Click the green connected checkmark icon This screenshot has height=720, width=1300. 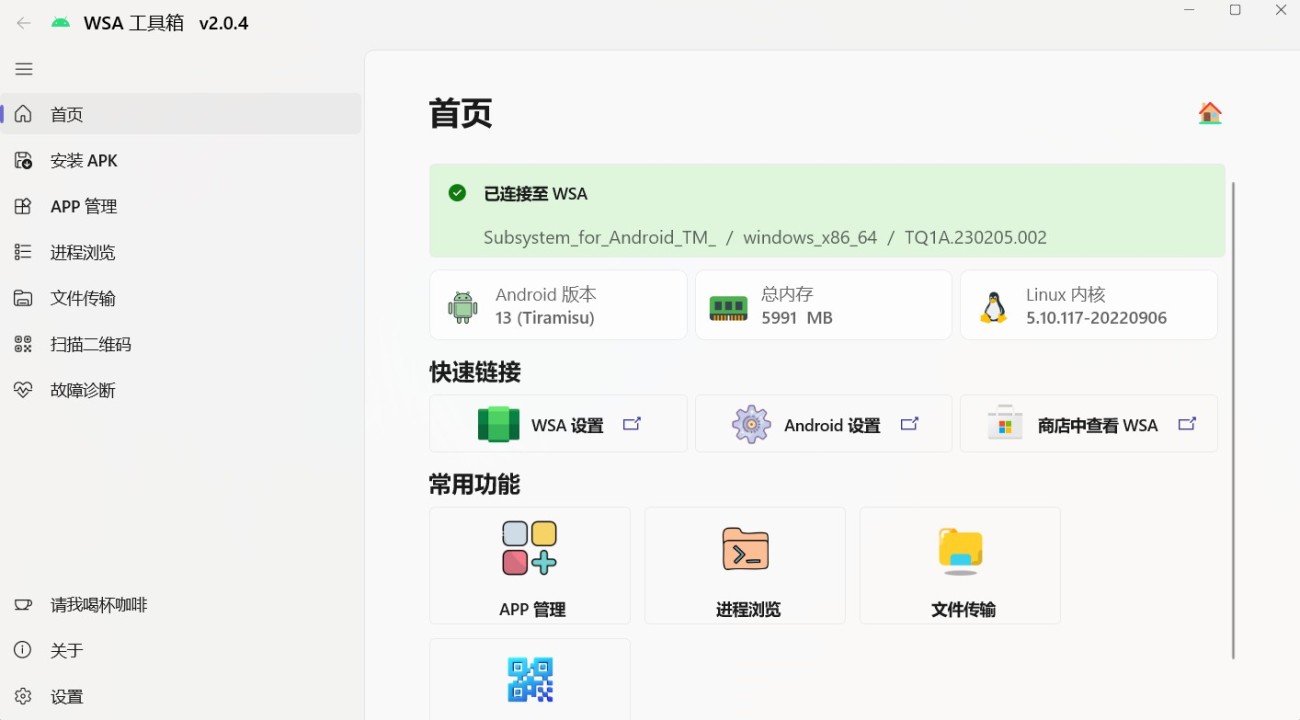point(457,193)
